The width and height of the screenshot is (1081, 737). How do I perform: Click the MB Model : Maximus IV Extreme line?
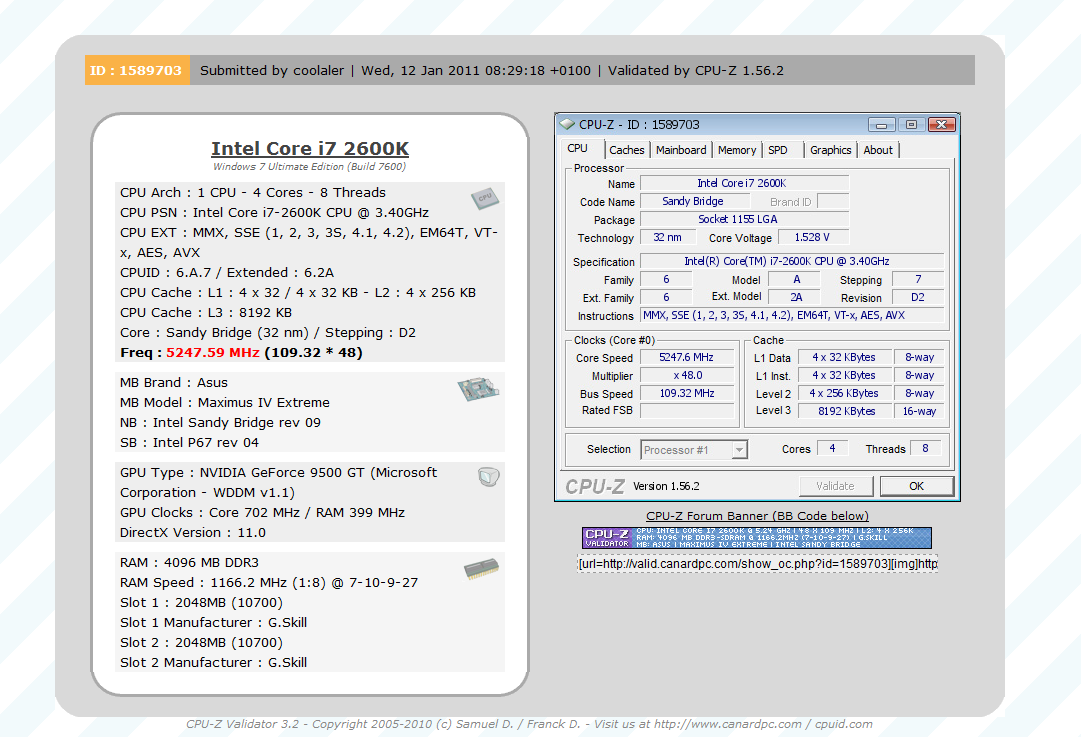coord(225,403)
